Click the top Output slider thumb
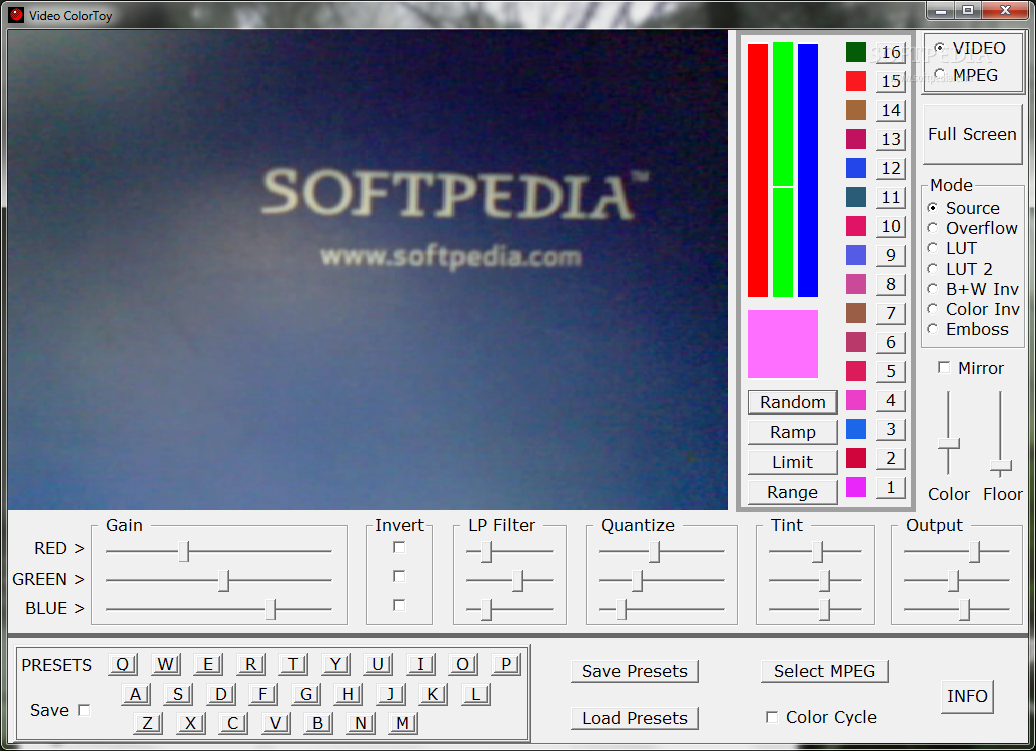This screenshot has width=1036, height=751. pyautogui.click(x=975, y=550)
